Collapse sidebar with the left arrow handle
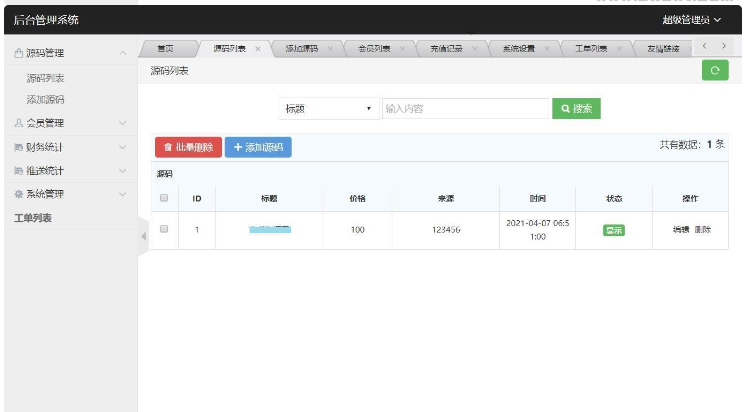 [x=143, y=236]
